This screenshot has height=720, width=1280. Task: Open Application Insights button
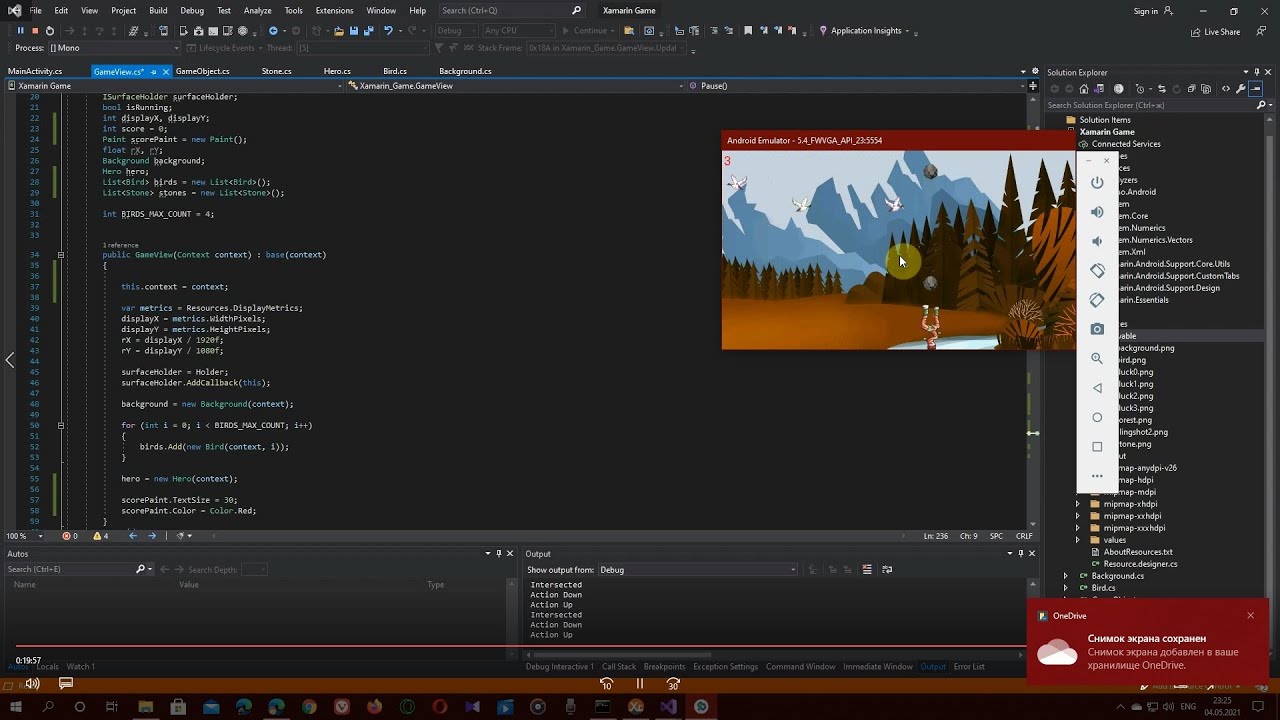click(x=865, y=31)
